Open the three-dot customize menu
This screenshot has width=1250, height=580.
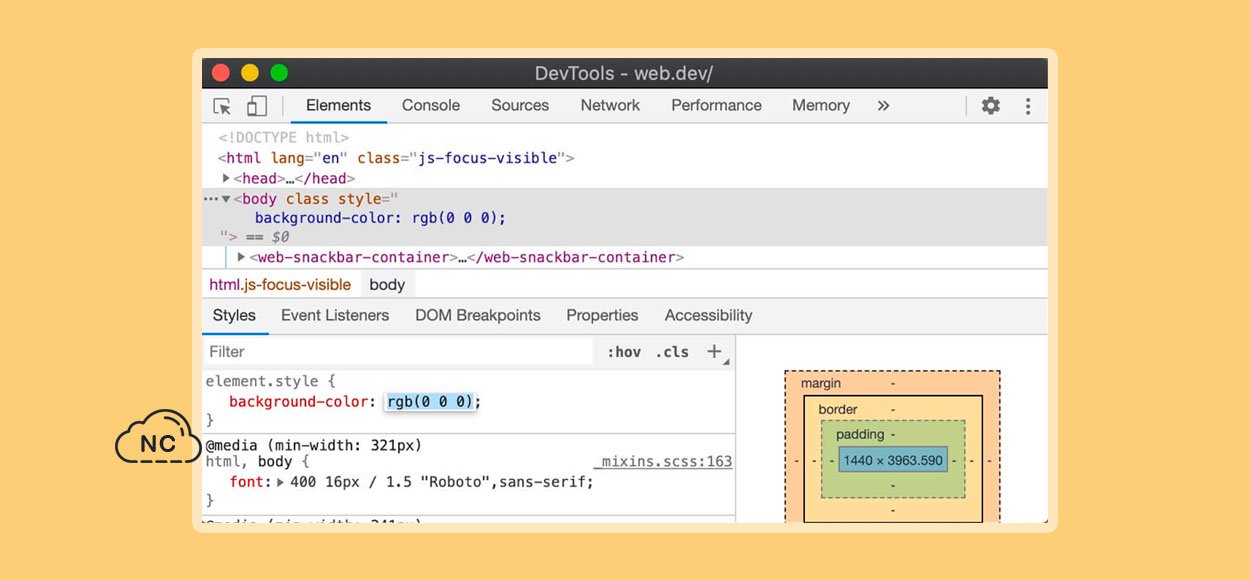[1028, 106]
